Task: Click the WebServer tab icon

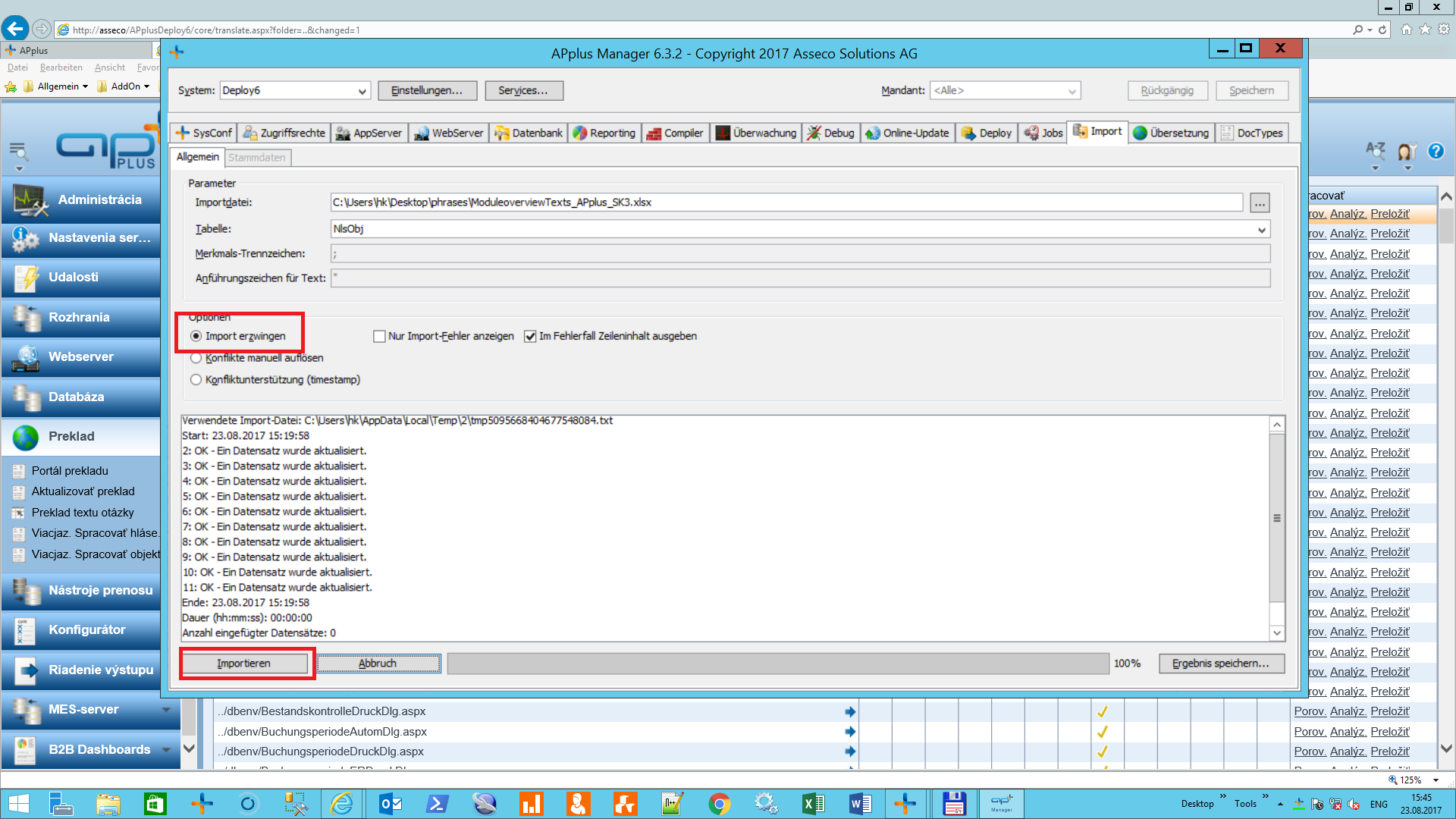Action: coord(422,133)
